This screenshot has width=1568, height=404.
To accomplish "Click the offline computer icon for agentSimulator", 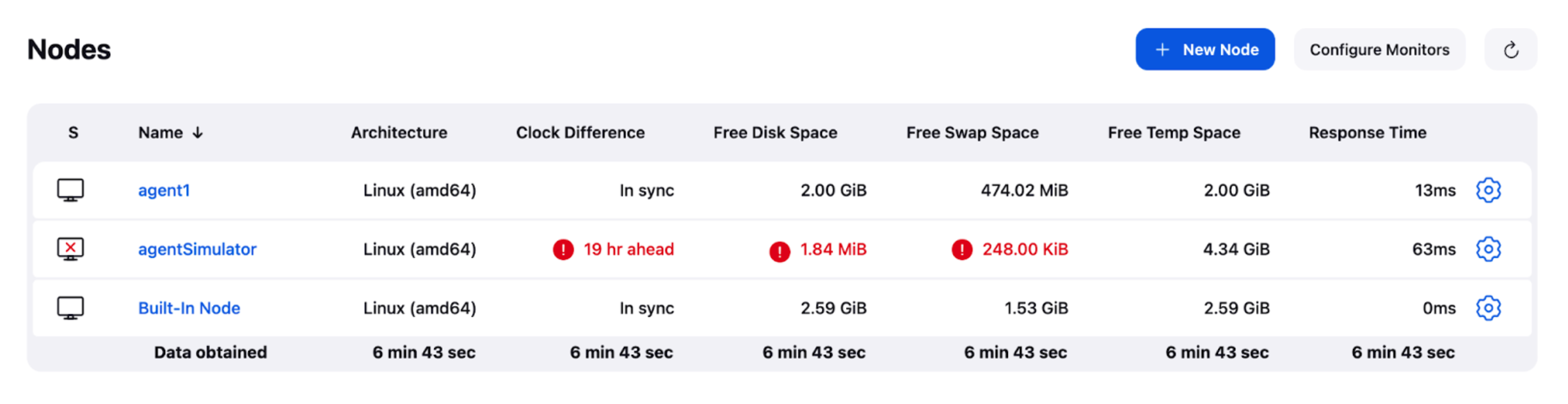I will pos(70,249).
